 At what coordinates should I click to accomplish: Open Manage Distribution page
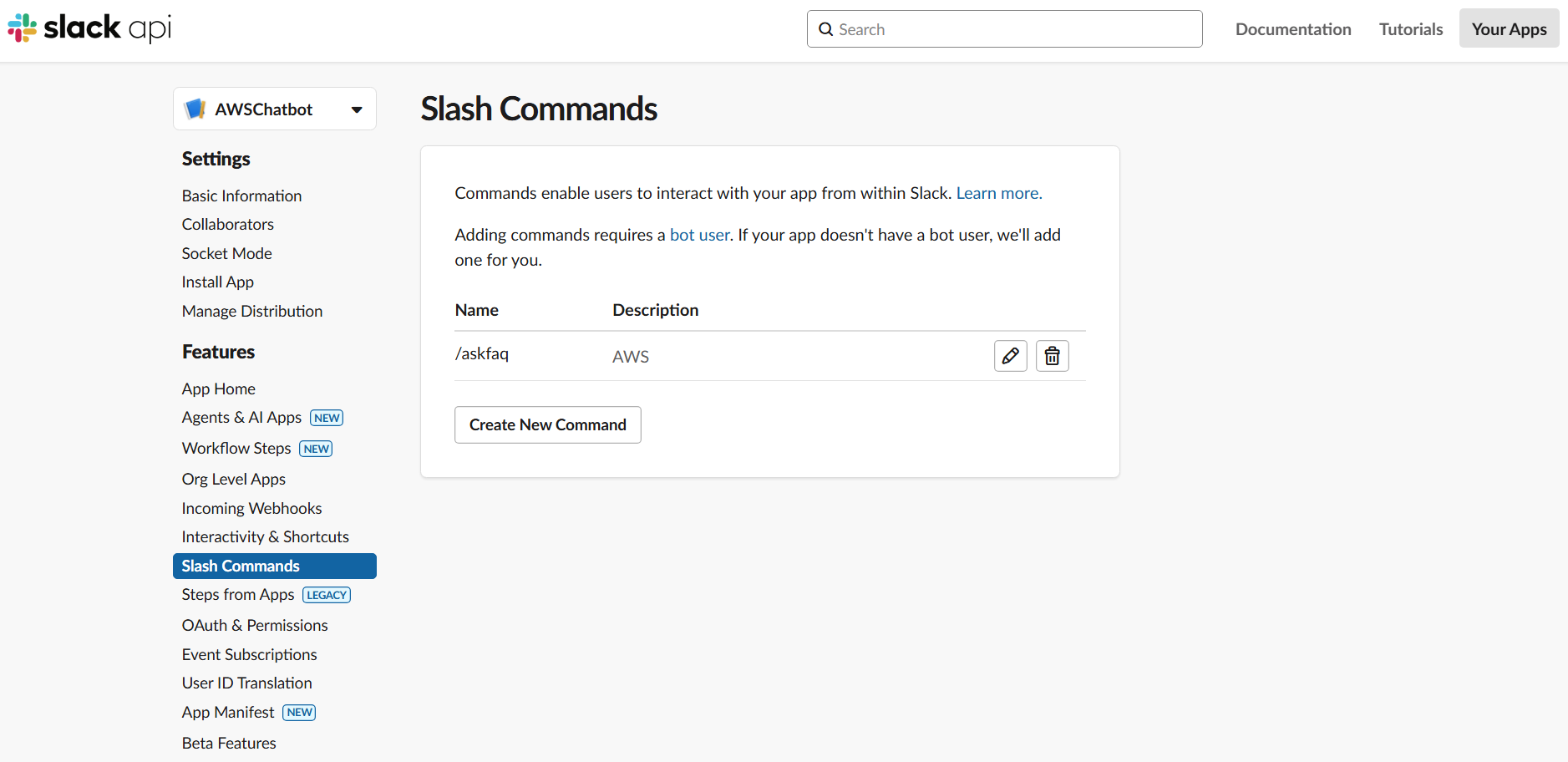(x=252, y=311)
